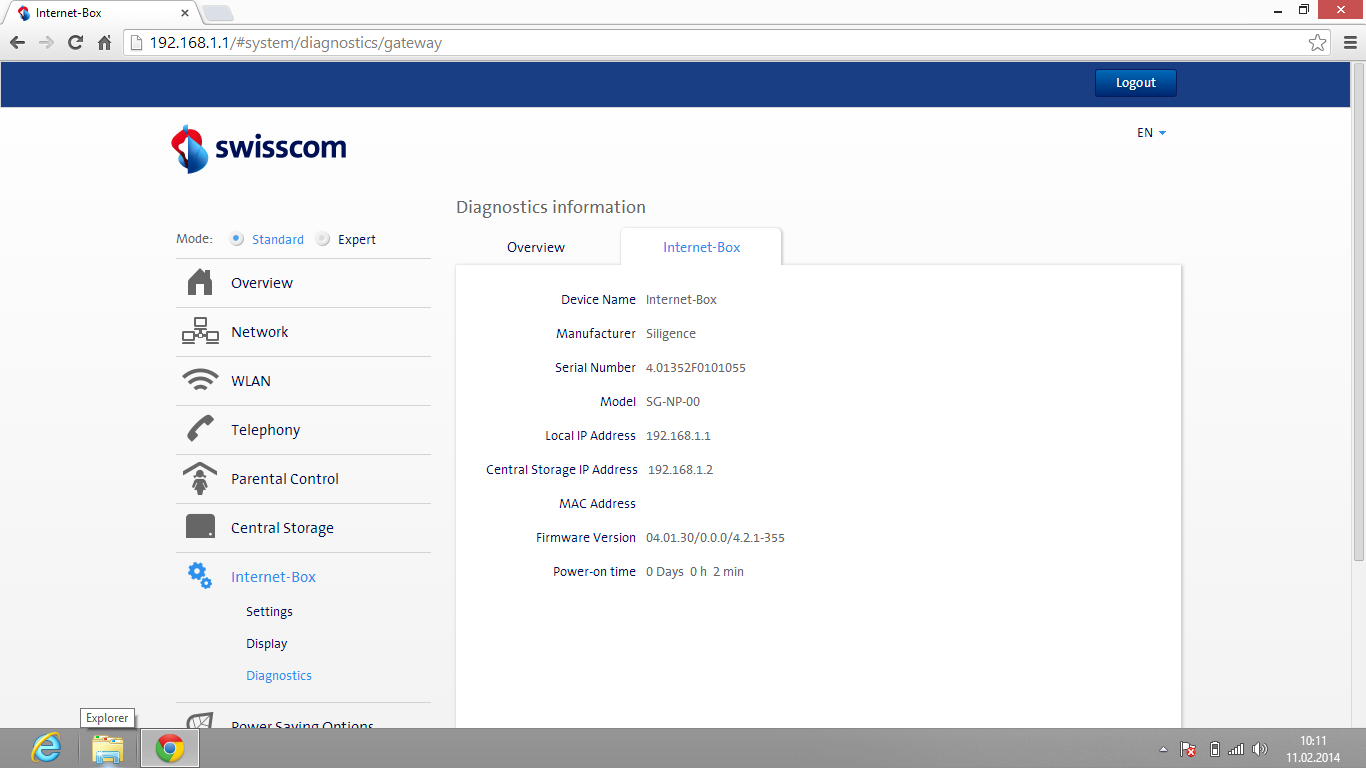Screen dimensions: 1366x768
Task: Open the Display submenu link
Action: tap(266, 644)
